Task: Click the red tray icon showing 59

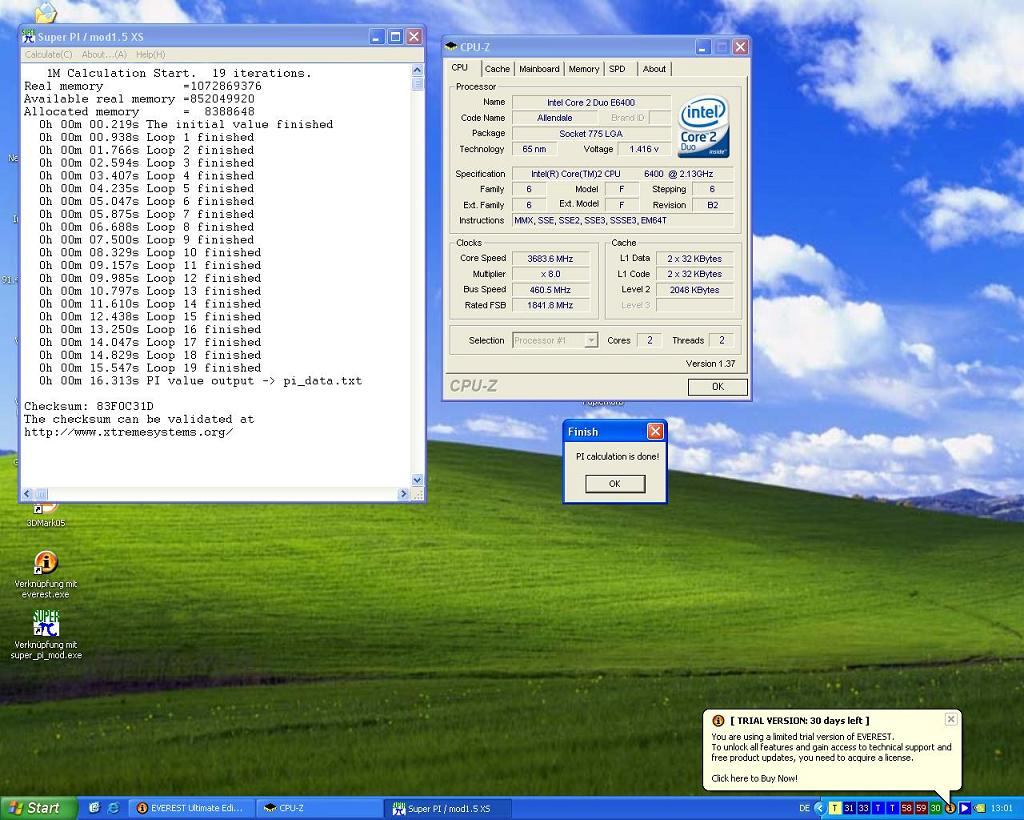Action: [x=921, y=808]
